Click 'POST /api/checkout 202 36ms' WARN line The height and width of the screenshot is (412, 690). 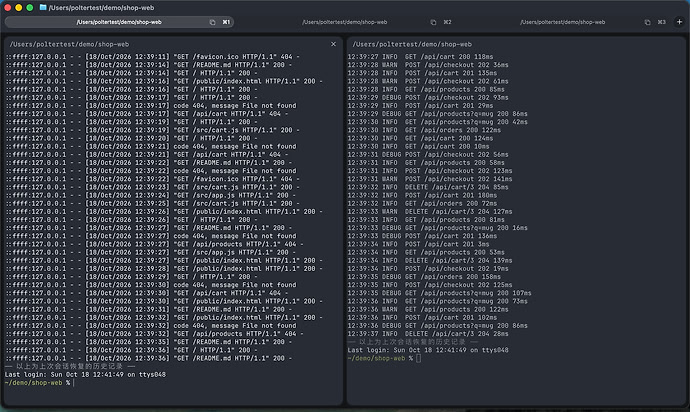(x=428, y=65)
